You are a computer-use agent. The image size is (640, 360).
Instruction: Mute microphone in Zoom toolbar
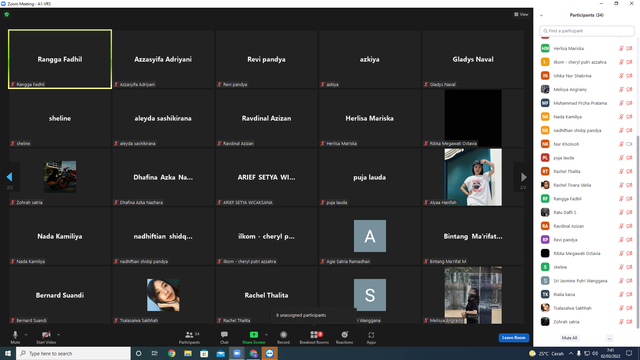[15, 337]
